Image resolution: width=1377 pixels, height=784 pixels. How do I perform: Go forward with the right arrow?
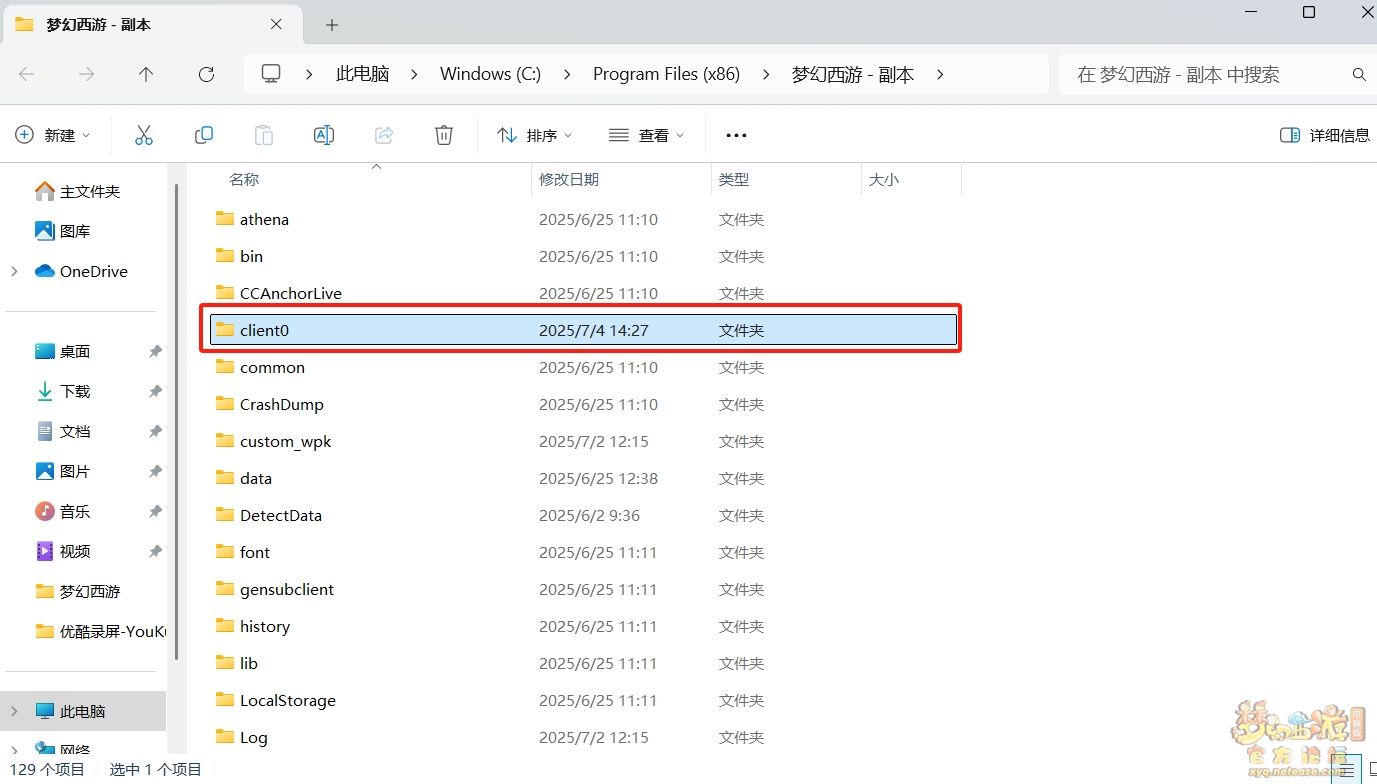point(87,74)
